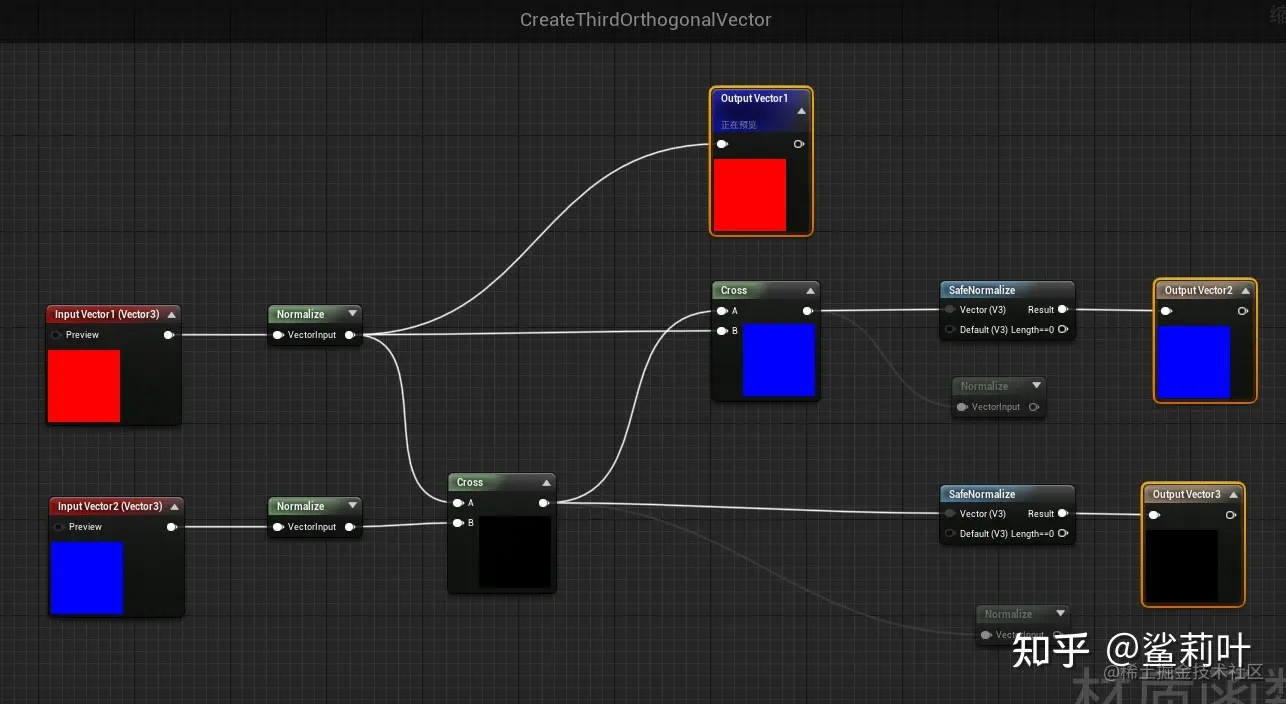Click VectorInput pin on top Normalize node
This screenshot has height=704, width=1286.
(x=279, y=335)
